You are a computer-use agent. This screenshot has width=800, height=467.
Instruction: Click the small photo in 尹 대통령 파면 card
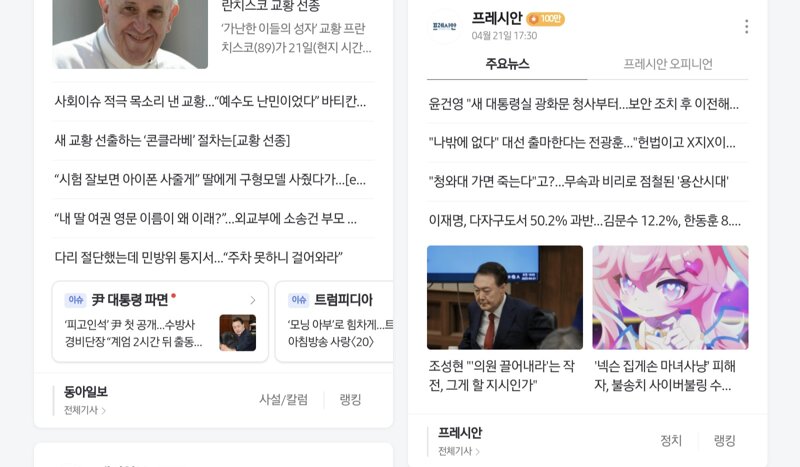(x=238, y=333)
